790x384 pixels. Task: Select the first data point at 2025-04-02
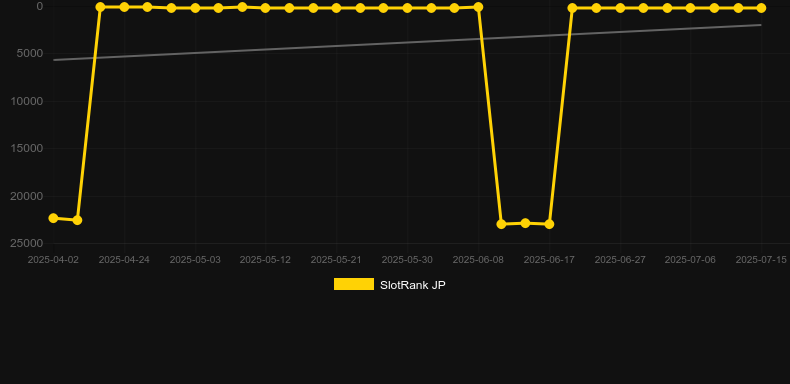point(53,218)
